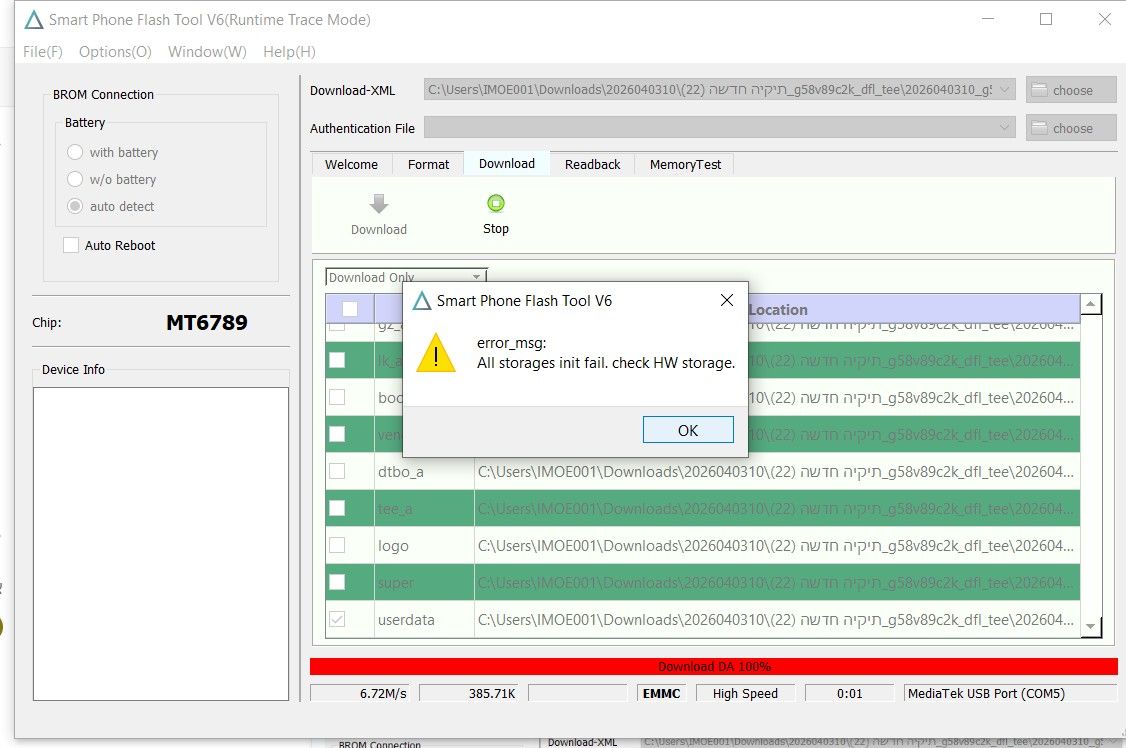Screen dimensions: 1126x748
Task: Toggle the select-all checkbox in table header
Action: (x=350, y=309)
